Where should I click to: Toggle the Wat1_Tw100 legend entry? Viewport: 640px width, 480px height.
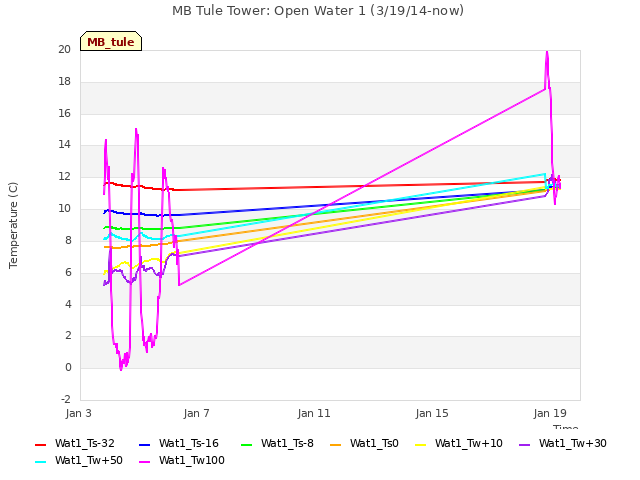tap(182, 461)
